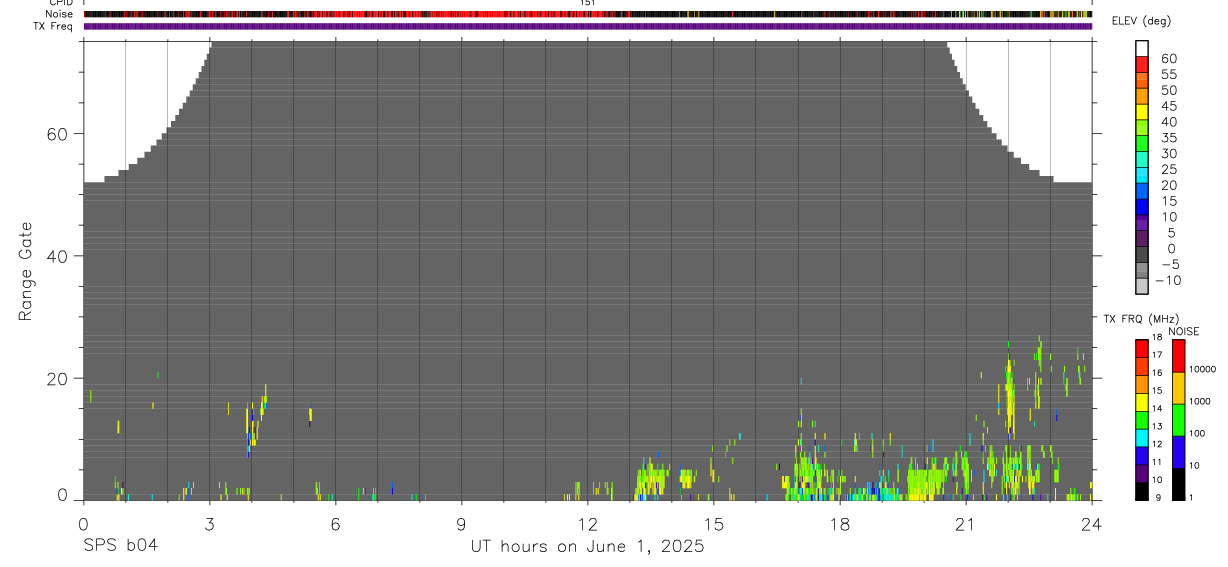This screenshot has height=567, width=1228.
Task: Click the 'Range Gate' y-axis label
Action: [x=27, y=272]
